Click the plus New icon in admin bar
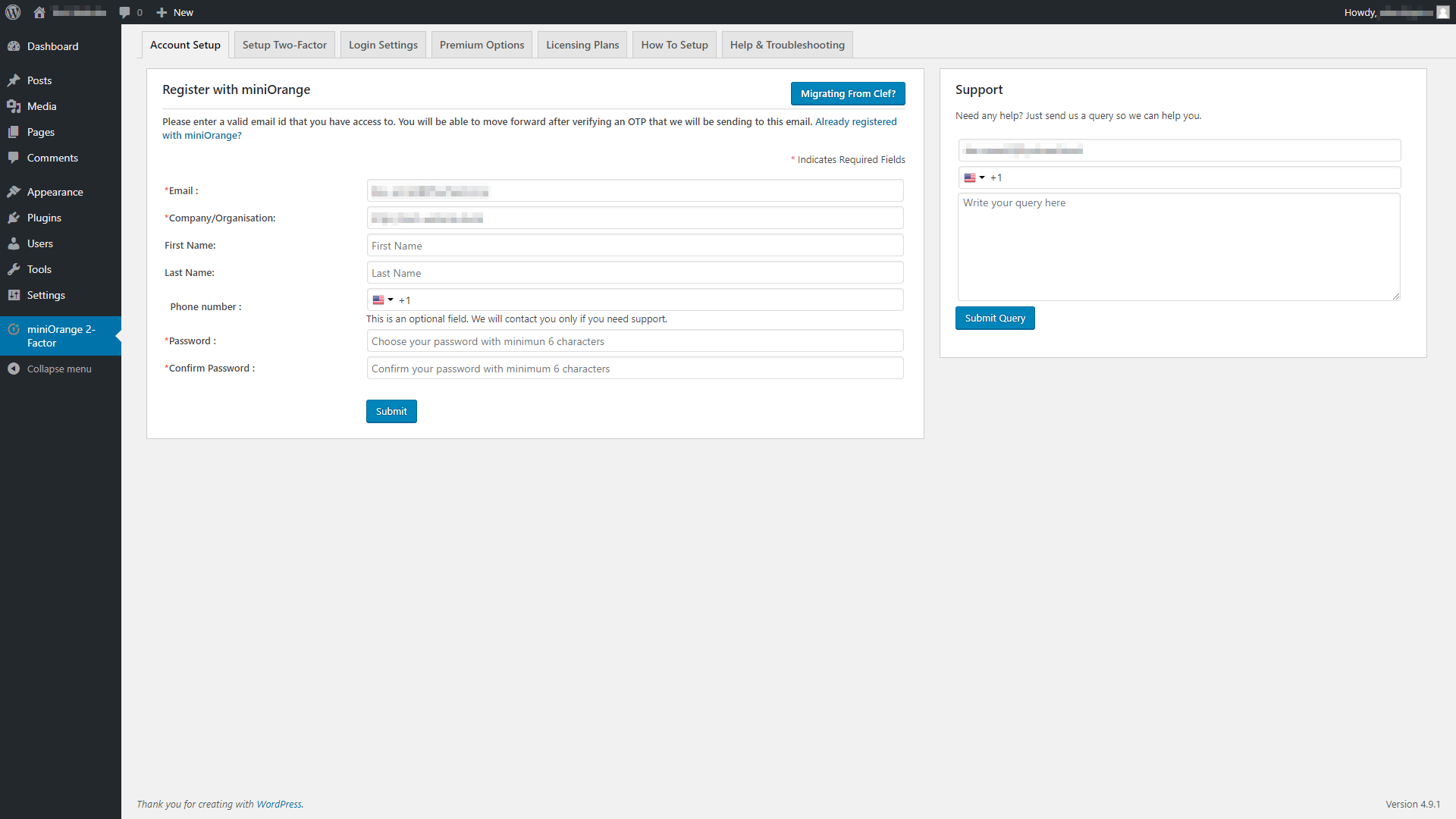The image size is (1456, 819). coord(162,12)
